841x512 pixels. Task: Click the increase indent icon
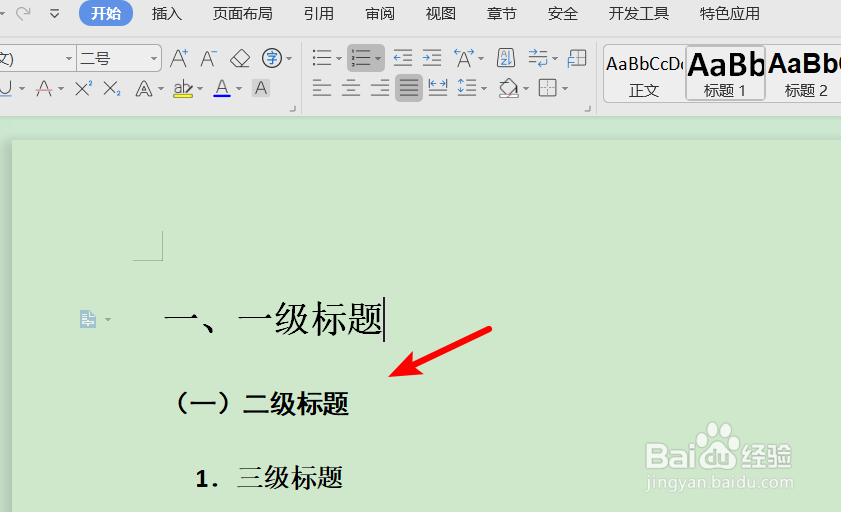432,58
